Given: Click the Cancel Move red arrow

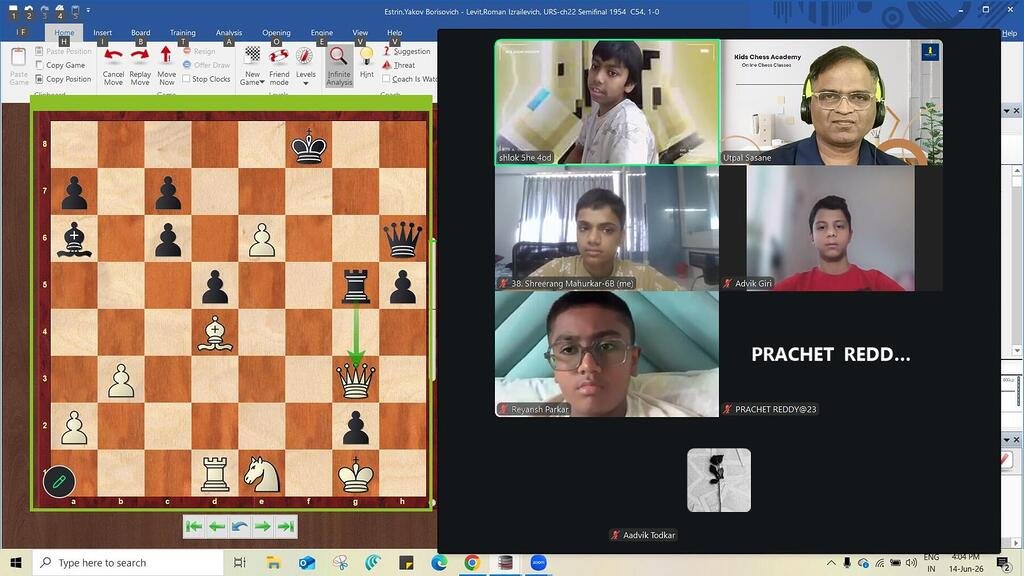Looking at the screenshot, I should pos(113,56).
